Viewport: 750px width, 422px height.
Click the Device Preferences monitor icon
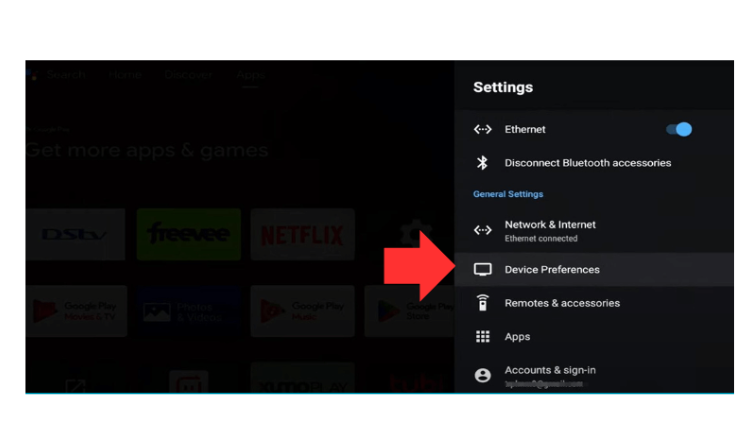click(483, 269)
